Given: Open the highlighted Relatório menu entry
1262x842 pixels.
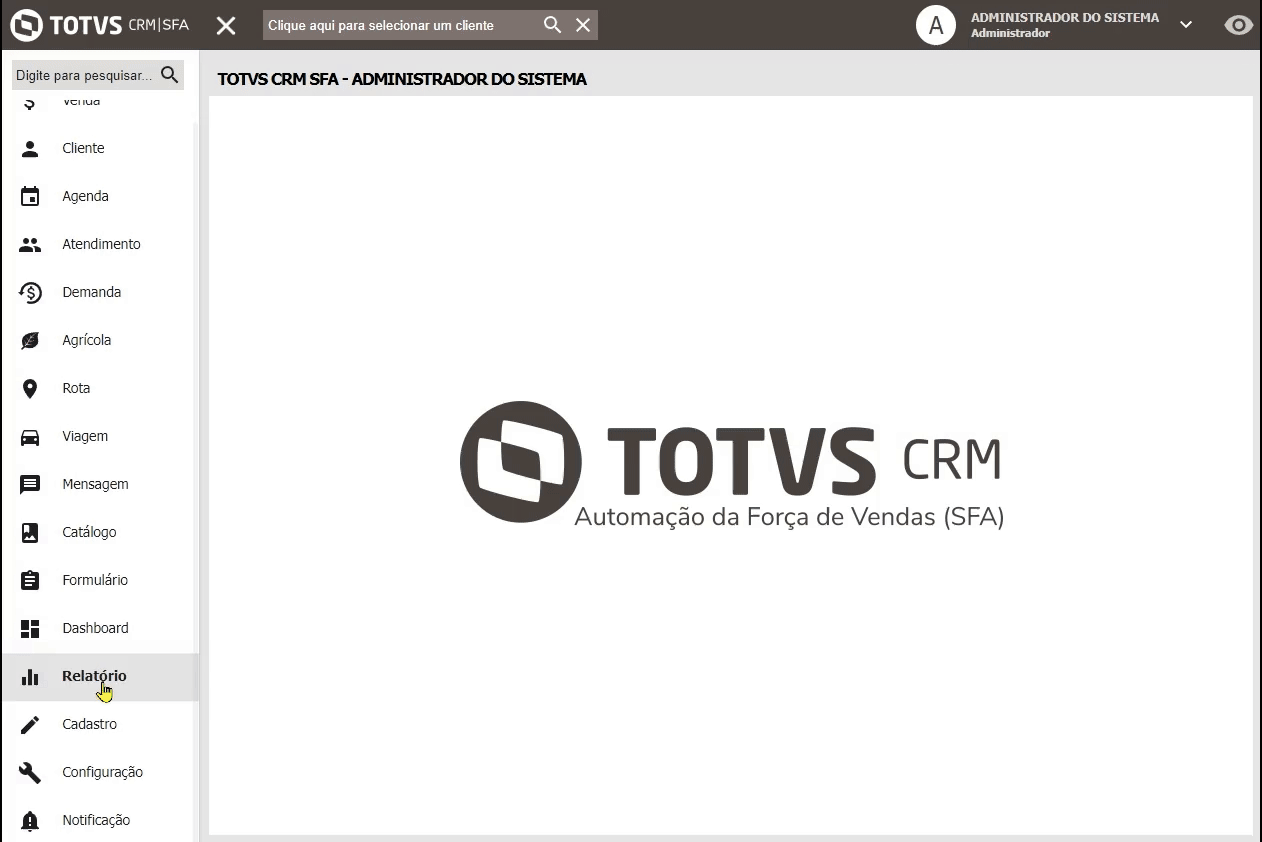Looking at the screenshot, I should pos(100,676).
